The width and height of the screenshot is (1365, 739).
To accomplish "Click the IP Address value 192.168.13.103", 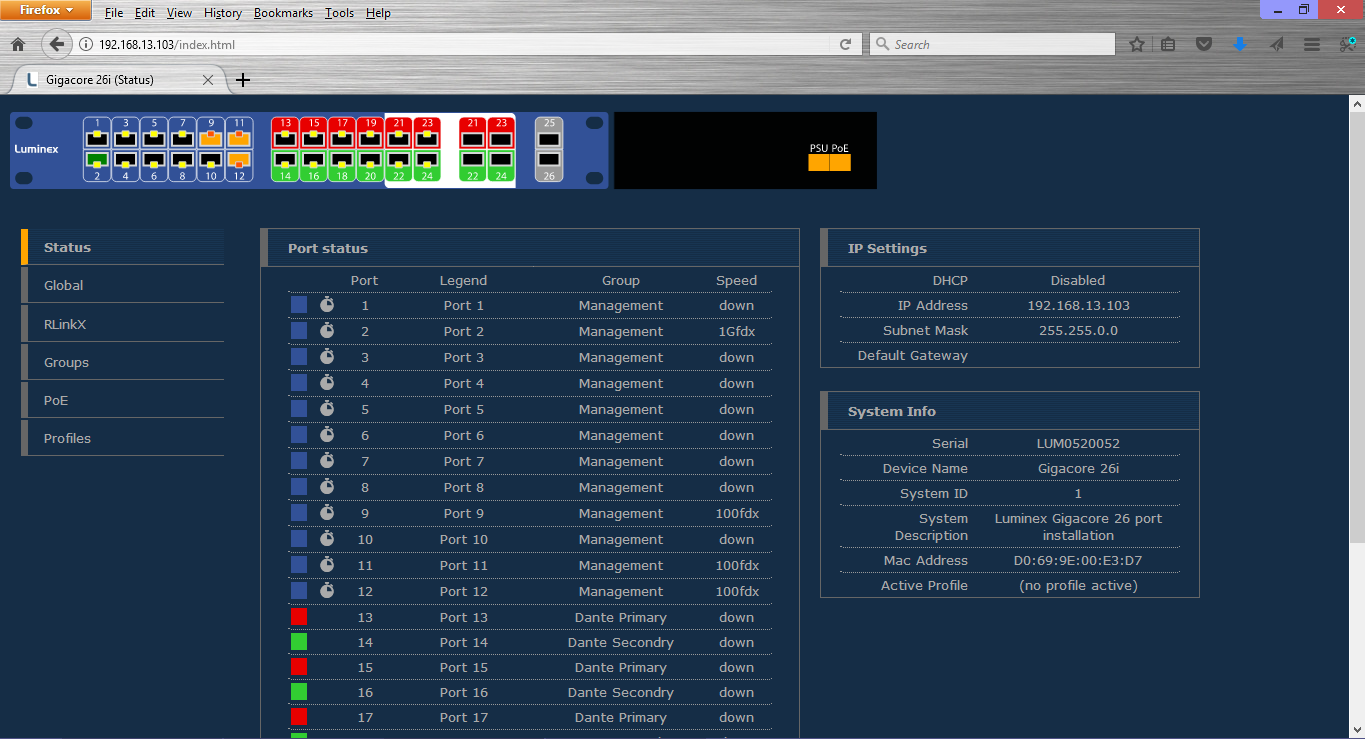I will coord(1078,305).
